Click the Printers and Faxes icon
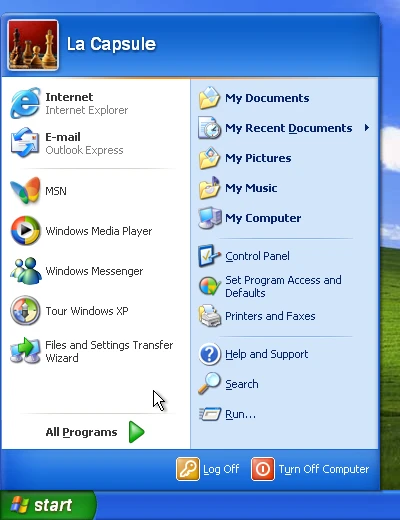 pos(209,316)
